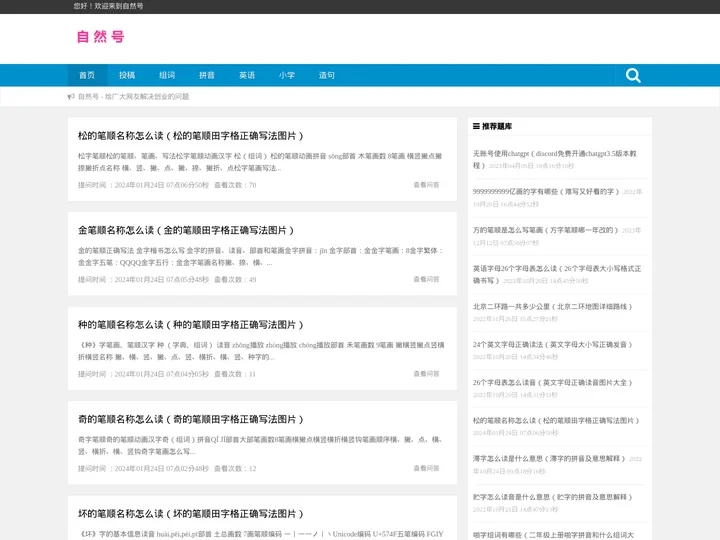Click timestamp 2024年01月24日 07点05分48秒

click(162, 280)
